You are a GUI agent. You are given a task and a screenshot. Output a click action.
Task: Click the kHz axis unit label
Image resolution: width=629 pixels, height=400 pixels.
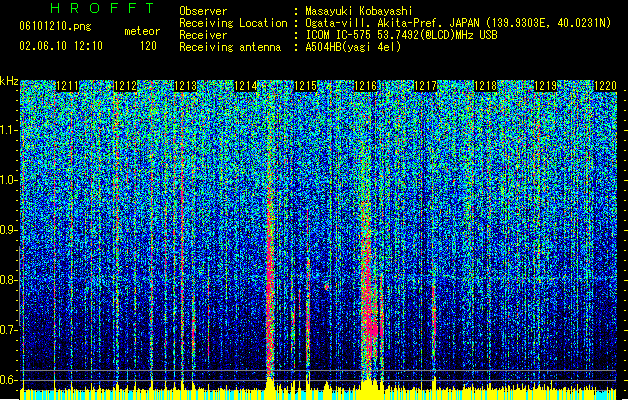pyautogui.click(x=9, y=81)
